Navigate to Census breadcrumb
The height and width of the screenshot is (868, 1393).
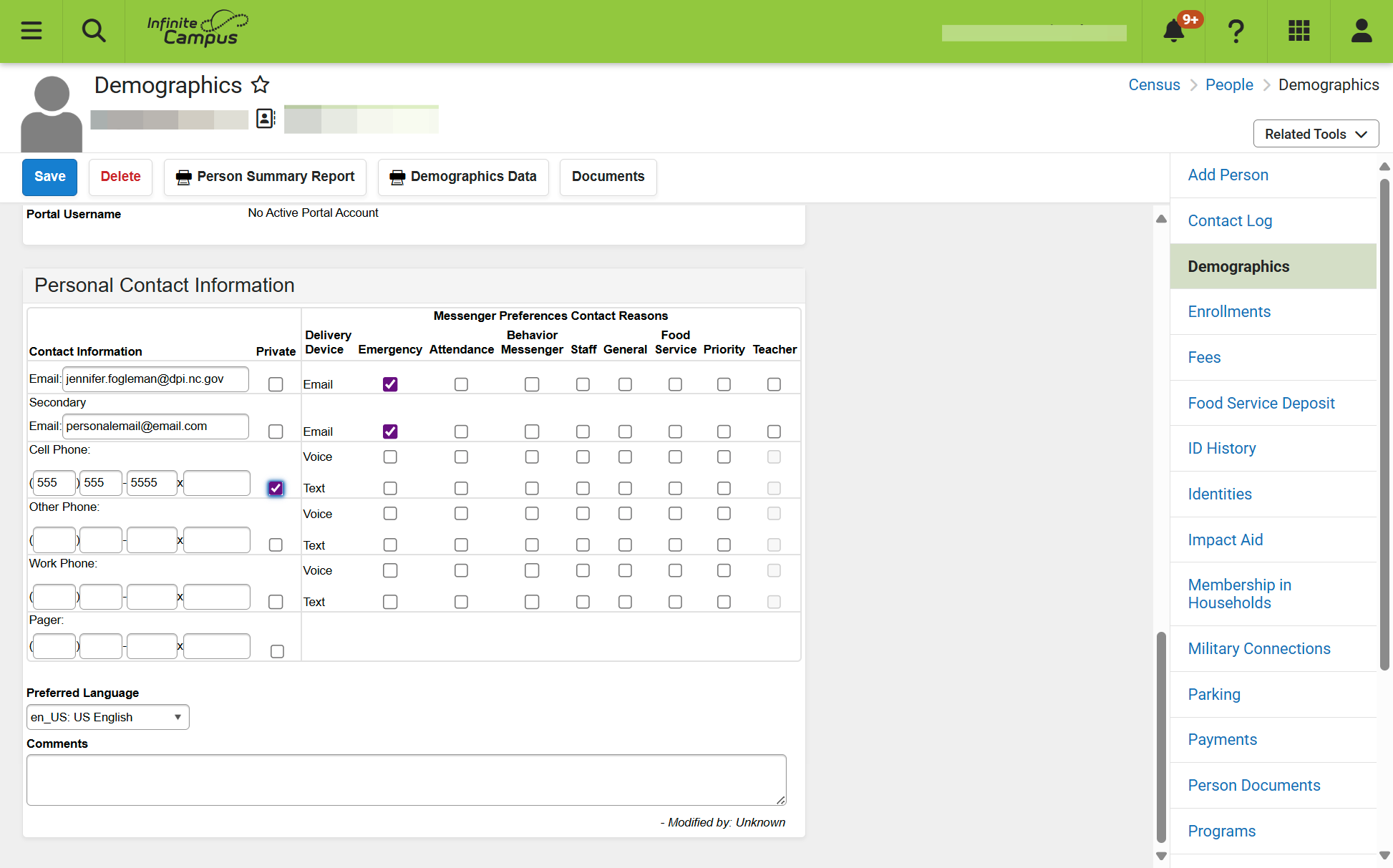pos(1154,84)
